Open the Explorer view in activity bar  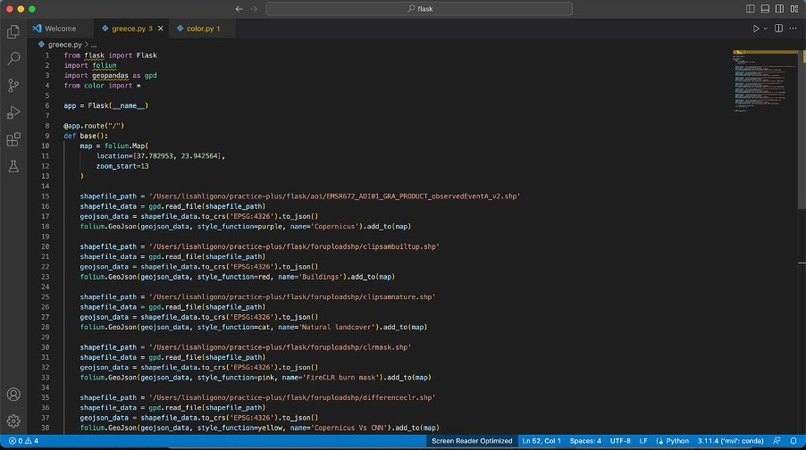[13, 32]
